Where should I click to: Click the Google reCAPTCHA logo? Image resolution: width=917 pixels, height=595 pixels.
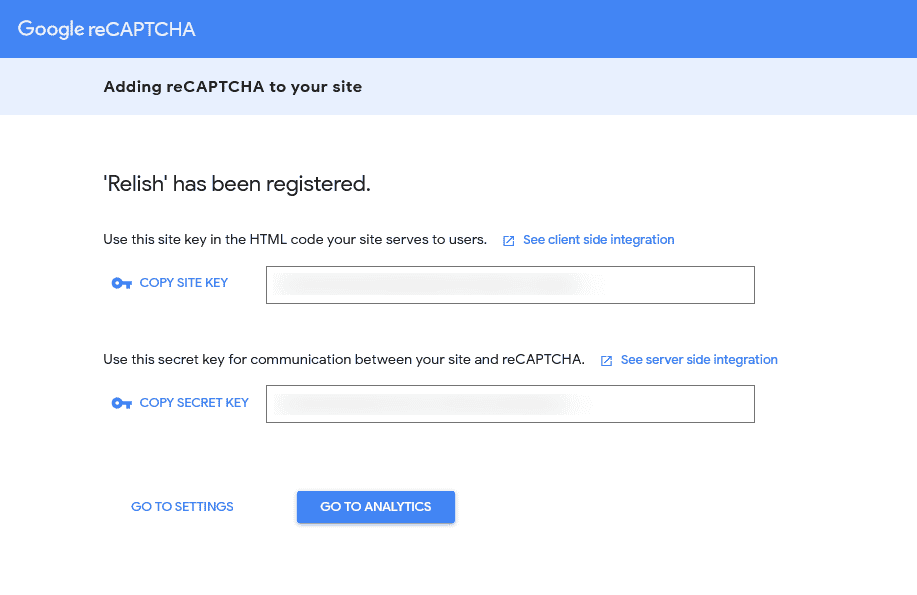[x=106, y=29]
